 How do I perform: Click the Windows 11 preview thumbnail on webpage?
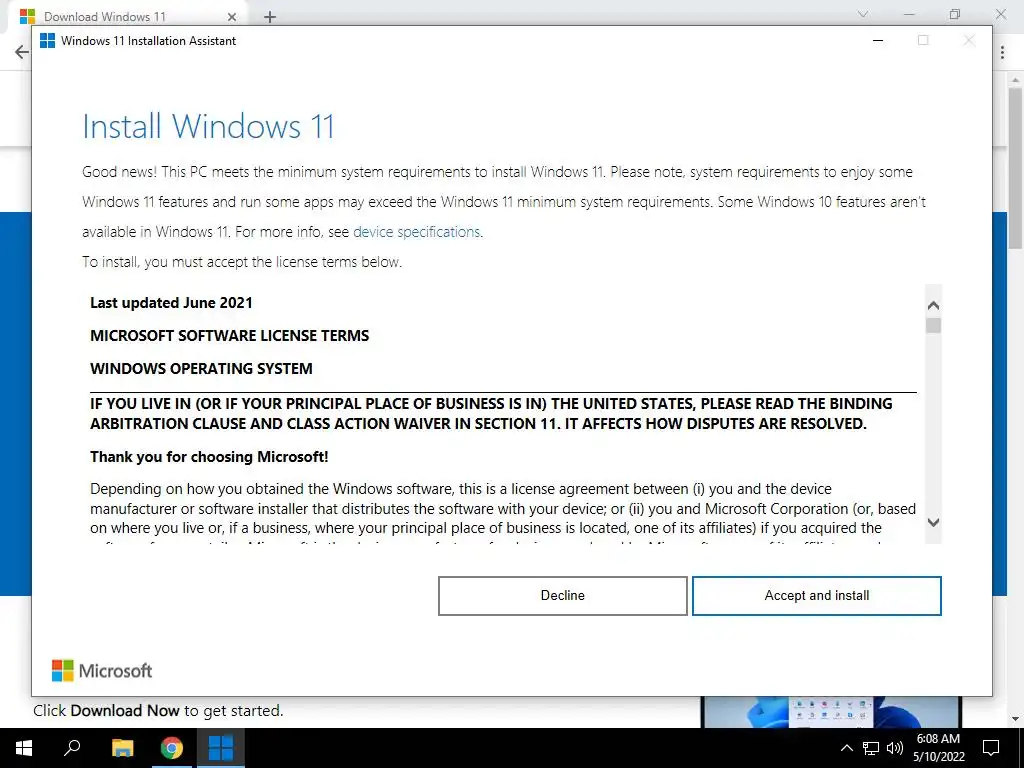[831, 712]
